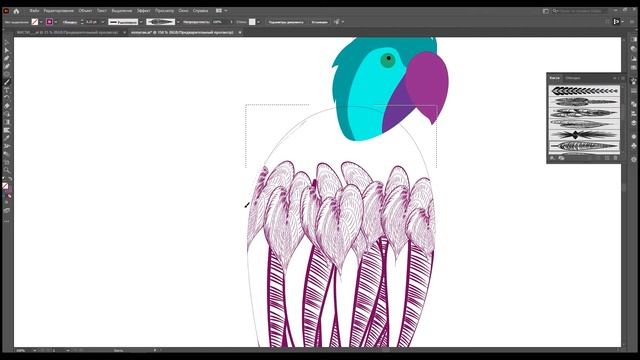Select the Rotate tool
Screen dimensions: 640x360
(x=7, y=98)
